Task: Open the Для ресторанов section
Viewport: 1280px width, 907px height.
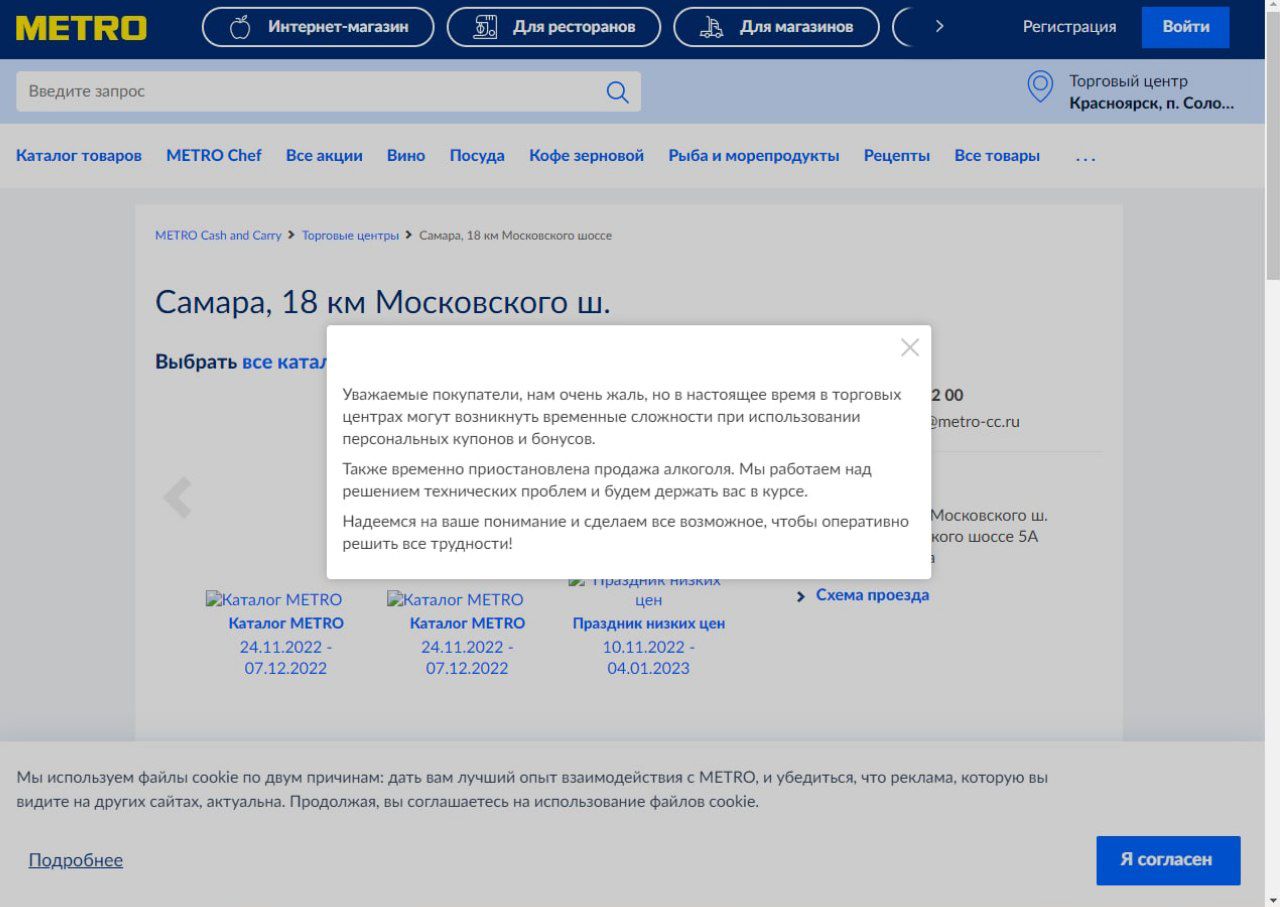Action: pos(554,27)
